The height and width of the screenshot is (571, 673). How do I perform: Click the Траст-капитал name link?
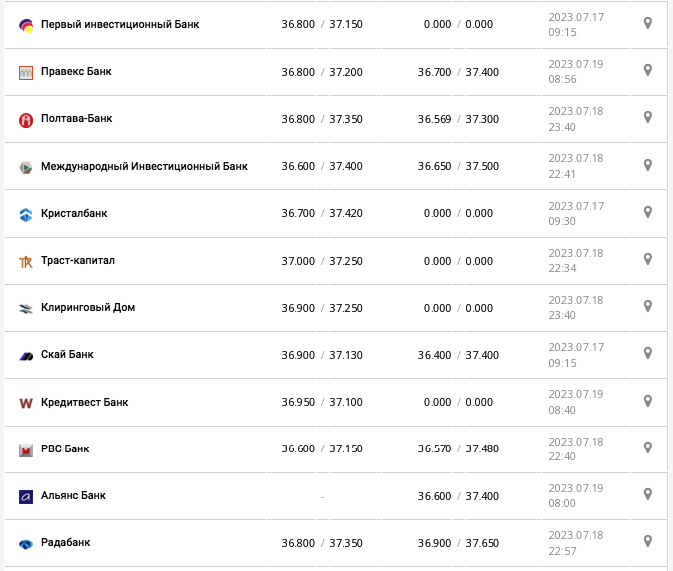[78, 261]
